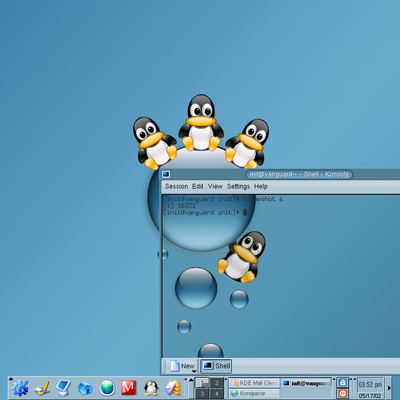
Task: Switch to virtual desktop 3
Action: (x=202, y=393)
